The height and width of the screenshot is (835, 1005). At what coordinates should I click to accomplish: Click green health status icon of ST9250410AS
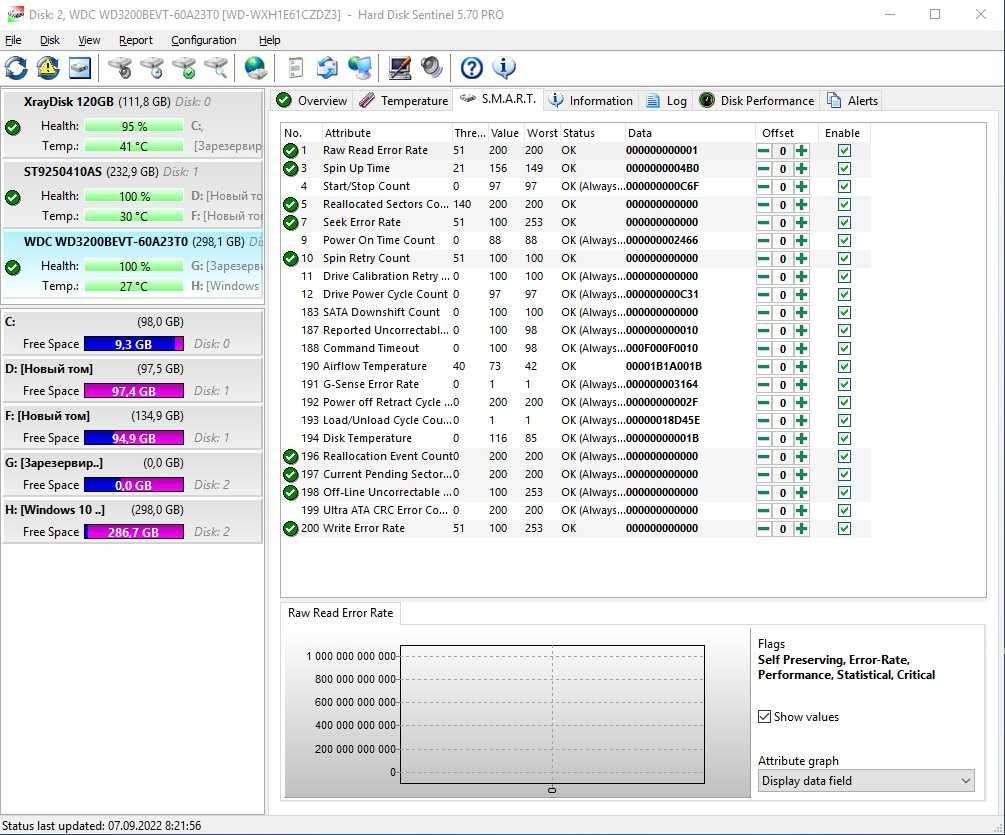click(13, 197)
